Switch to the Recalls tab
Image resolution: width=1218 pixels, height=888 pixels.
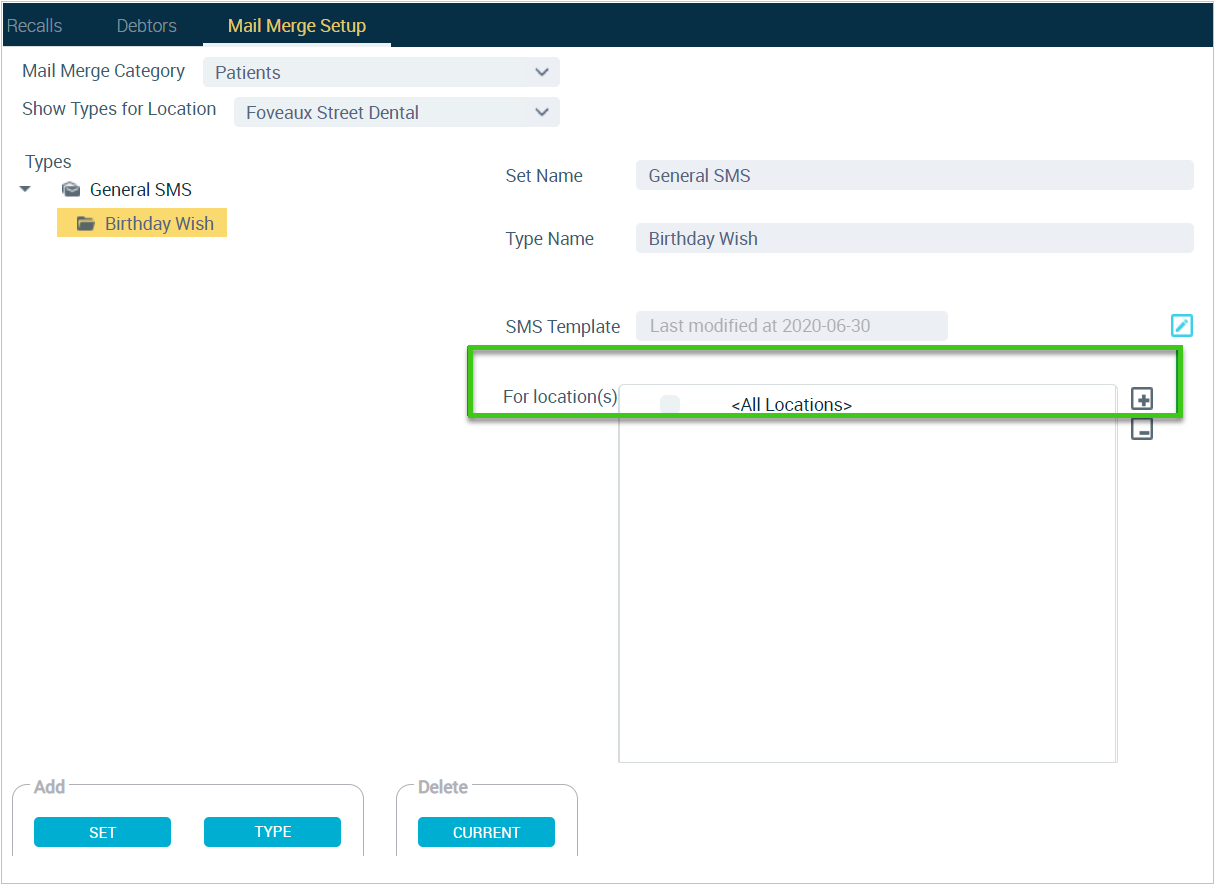[35, 26]
